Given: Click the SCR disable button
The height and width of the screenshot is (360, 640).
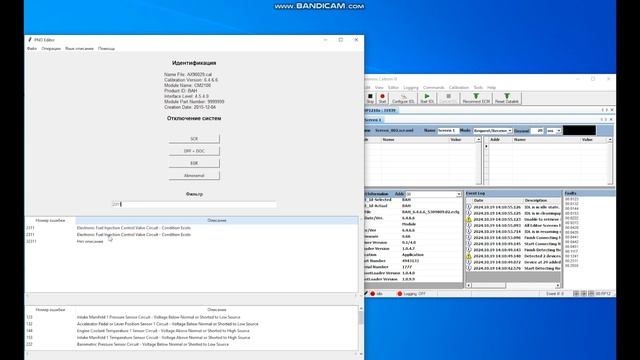Looking at the screenshot, I should (194, 139).
